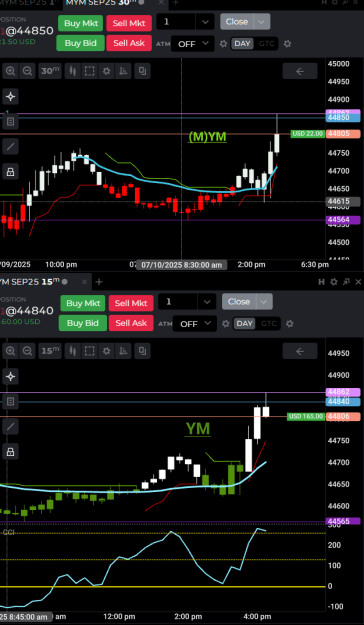Viewport: 364px width, 625px height.
Task: Add a new tab beside MYM SEP25 30m
Action: [175, 2]
